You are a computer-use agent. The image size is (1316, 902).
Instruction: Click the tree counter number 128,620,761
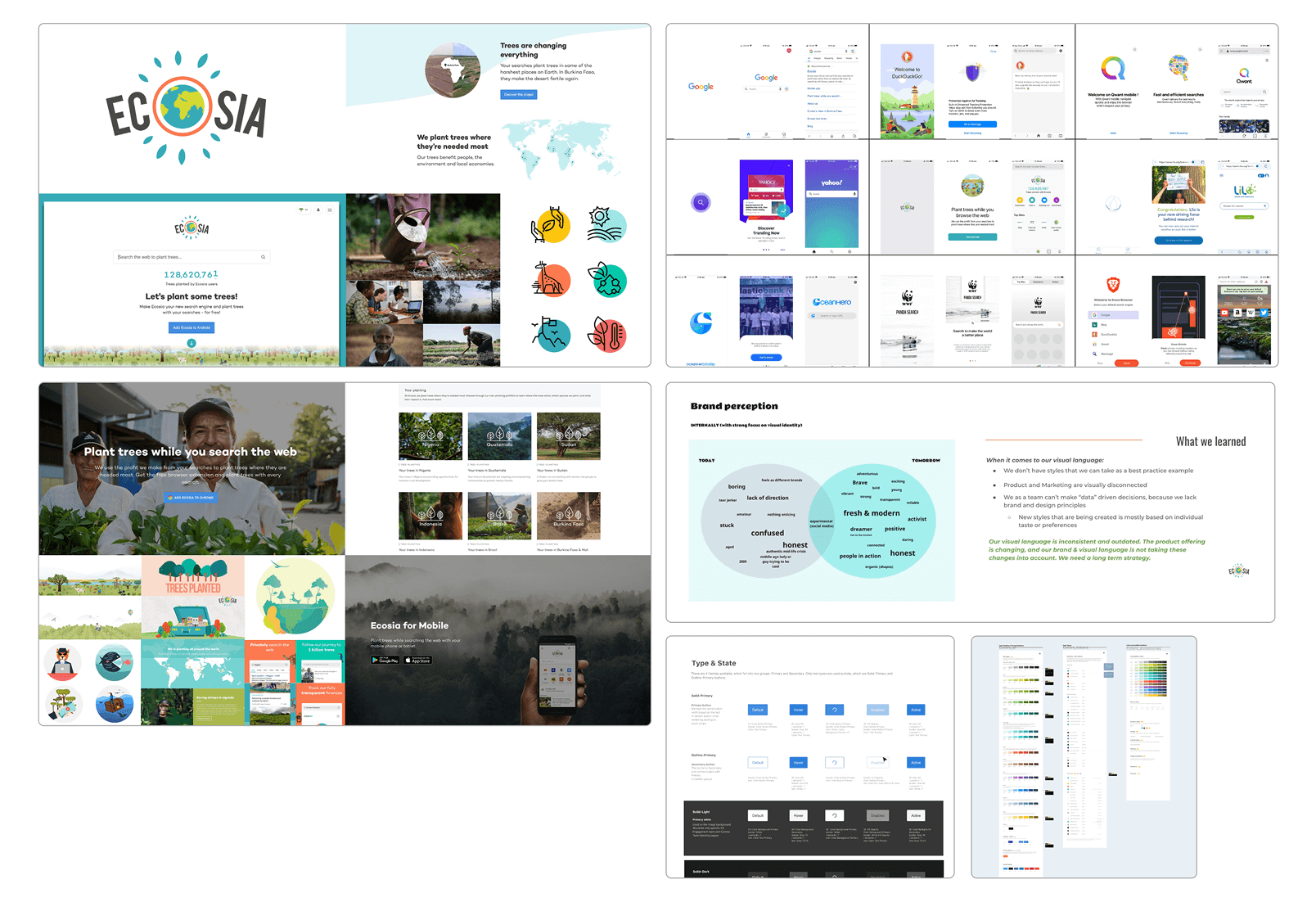tap(191, 275)
